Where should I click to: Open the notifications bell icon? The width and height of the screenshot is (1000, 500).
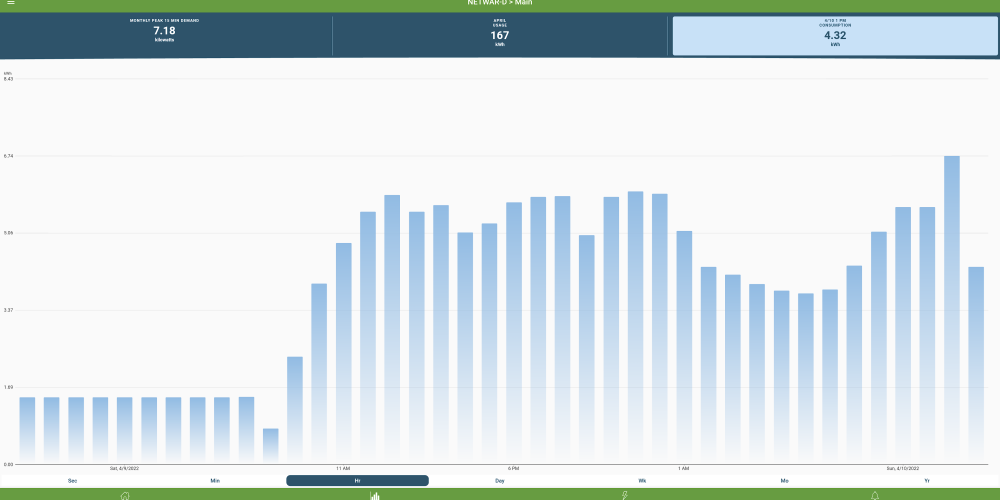click(x=875, y=494)
